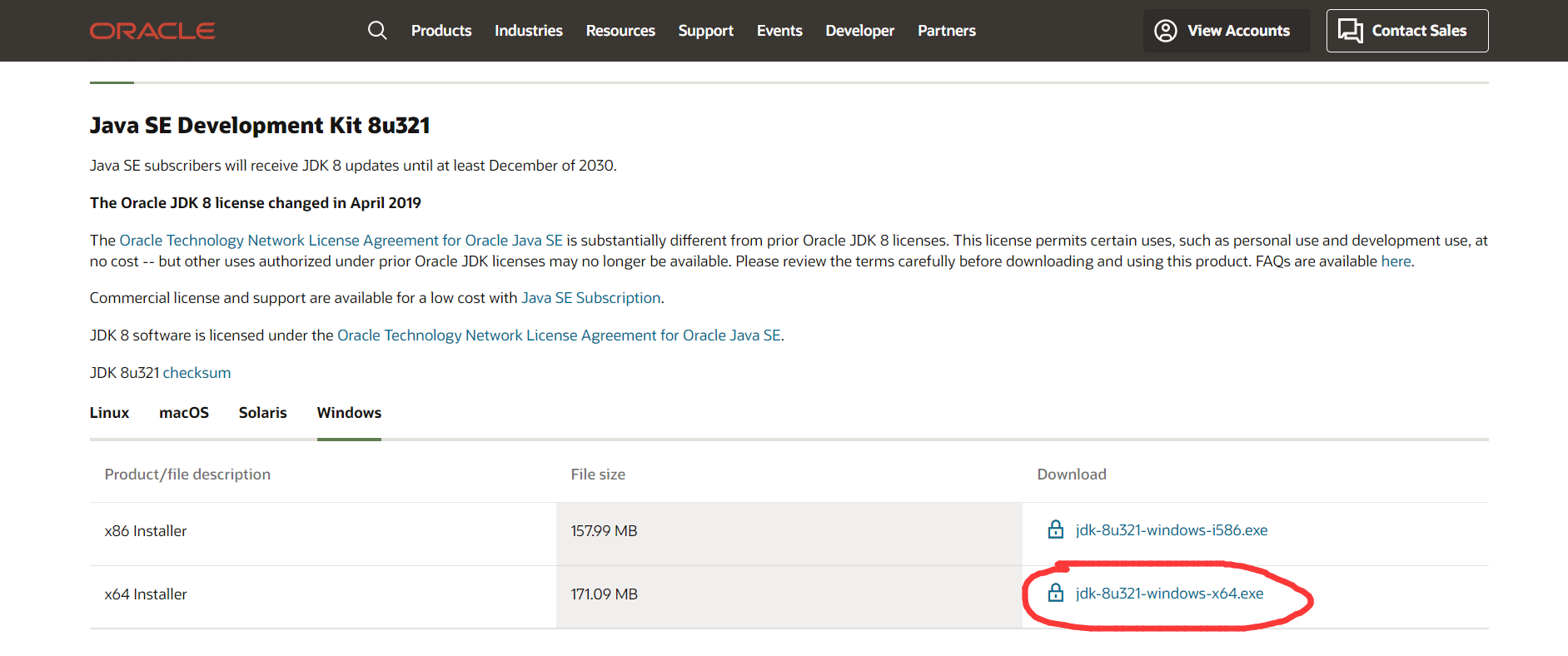Image resolution: width=1568 pixels, height=656 pixels.
Task: Open the Partners menu
Action: coord(947,31)
